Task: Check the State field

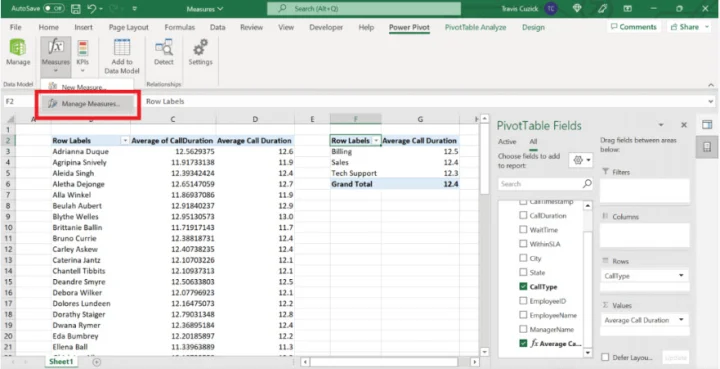Action: click(x=523, y=272)
